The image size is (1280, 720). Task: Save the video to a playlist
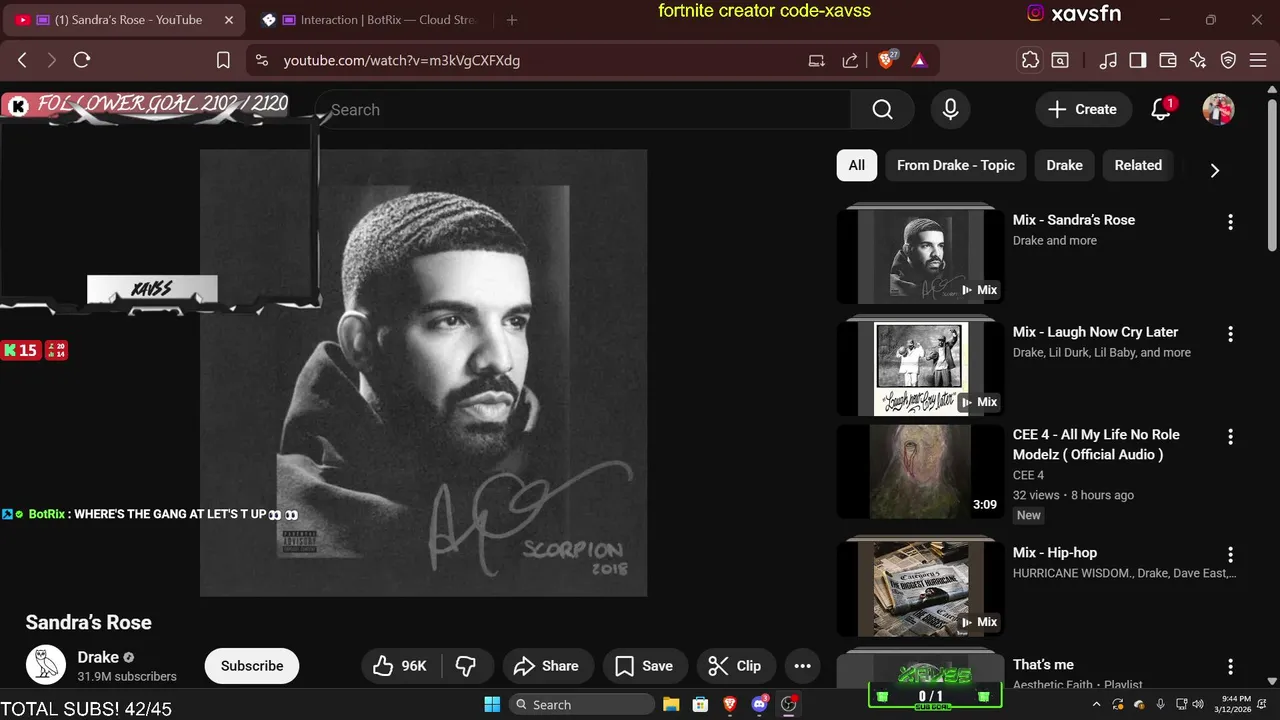coord(644,666)
